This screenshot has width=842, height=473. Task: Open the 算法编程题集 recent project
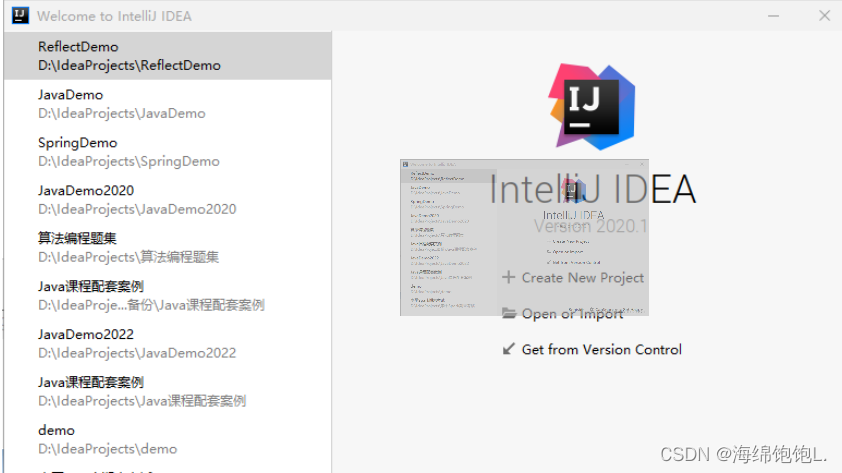(x=168, y=248)
